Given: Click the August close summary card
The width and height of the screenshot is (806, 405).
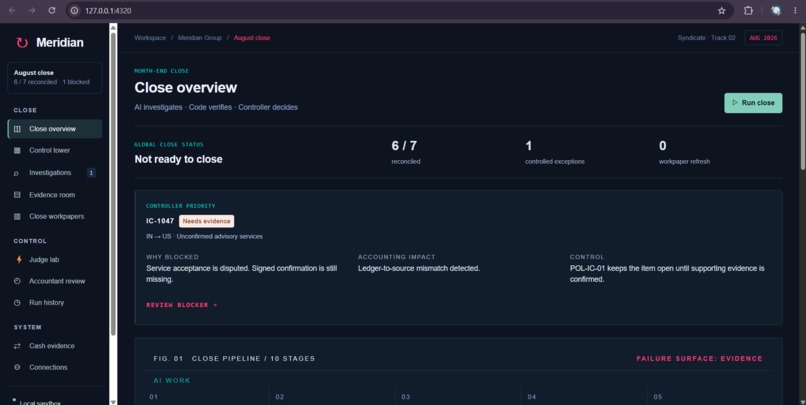Looking at the screenshot, I should [55, 78].
